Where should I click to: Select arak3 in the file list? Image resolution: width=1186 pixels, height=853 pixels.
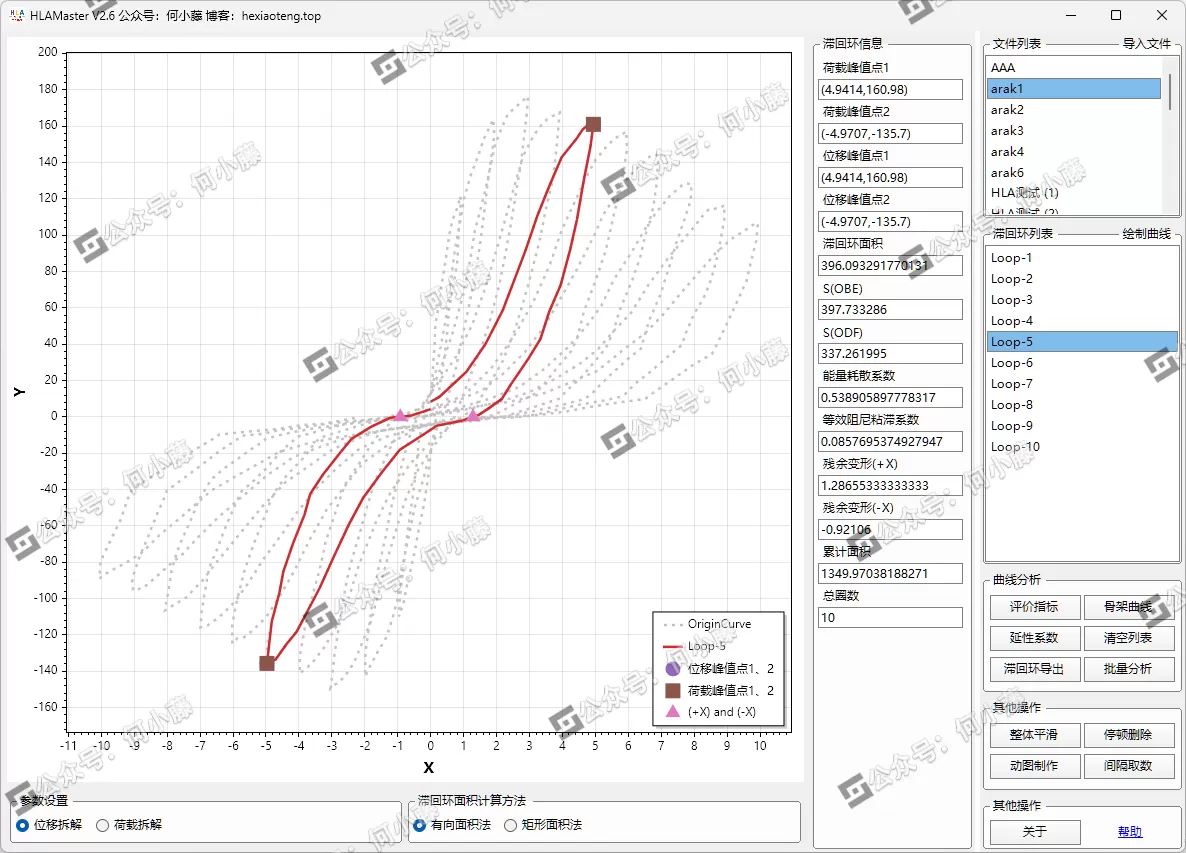[x=1007, y=131]
